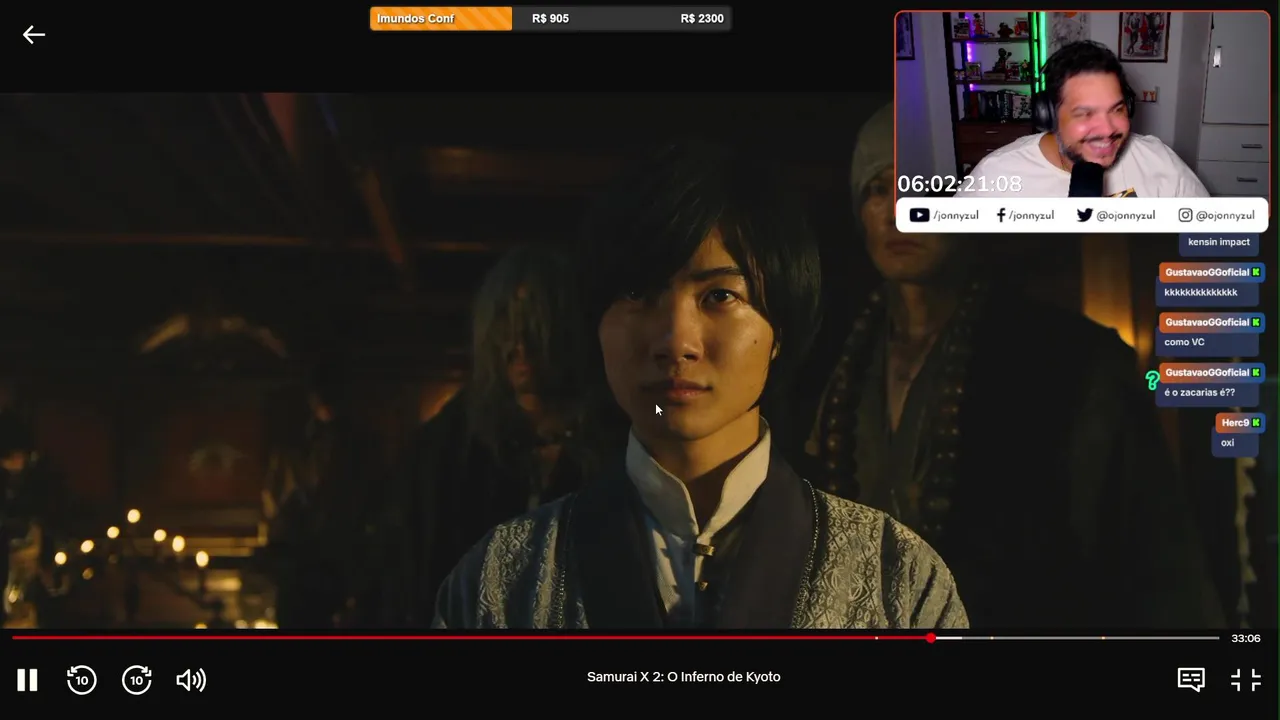
Task: Pause the video playback
Action: click(x=27, y=680)
